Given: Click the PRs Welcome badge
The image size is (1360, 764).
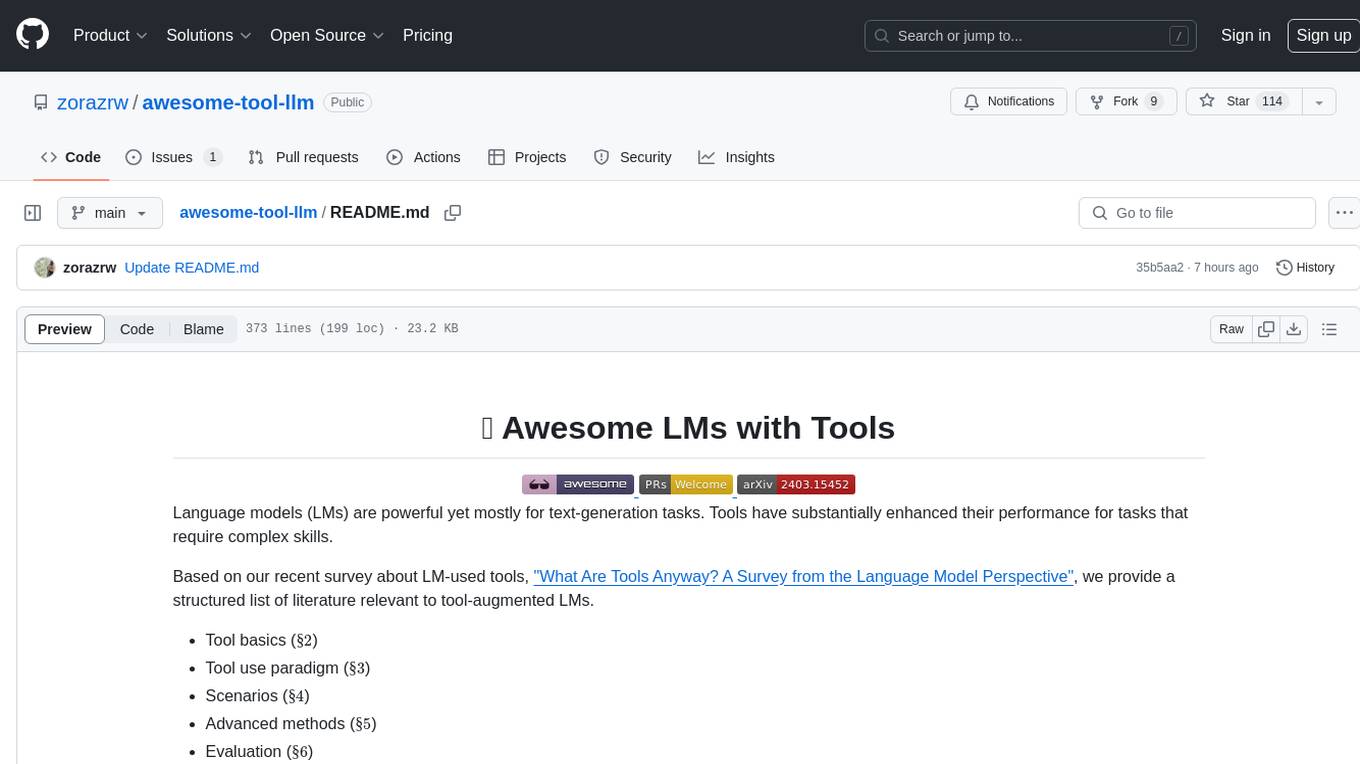Looking at the screenshot, I should click(686, 485).
